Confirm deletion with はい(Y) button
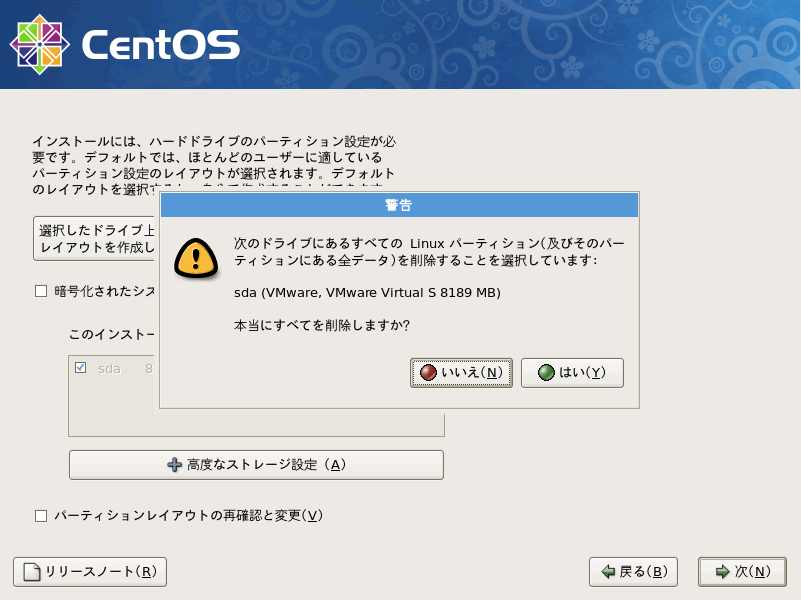801x600 pixels. click(572, 373)
